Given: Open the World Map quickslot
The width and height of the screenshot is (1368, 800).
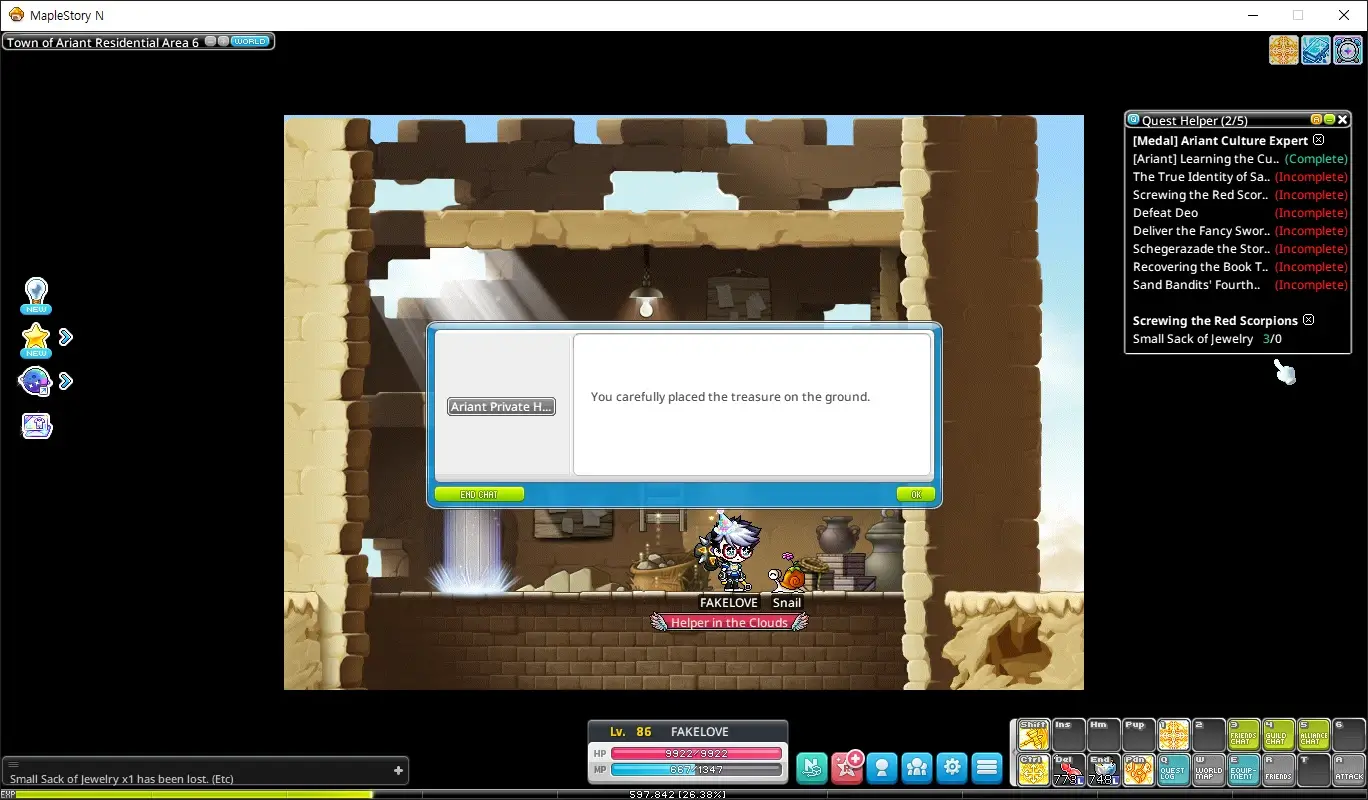Looking at the screenshot, I should click(1209, 769).
